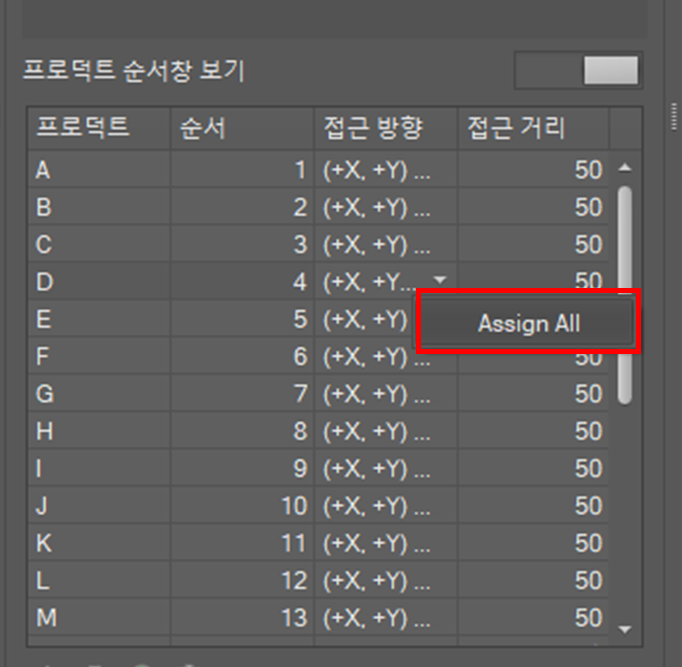Select the 접근 거리 value for product J
682x667 pixels.
click(x=532, y=506)
